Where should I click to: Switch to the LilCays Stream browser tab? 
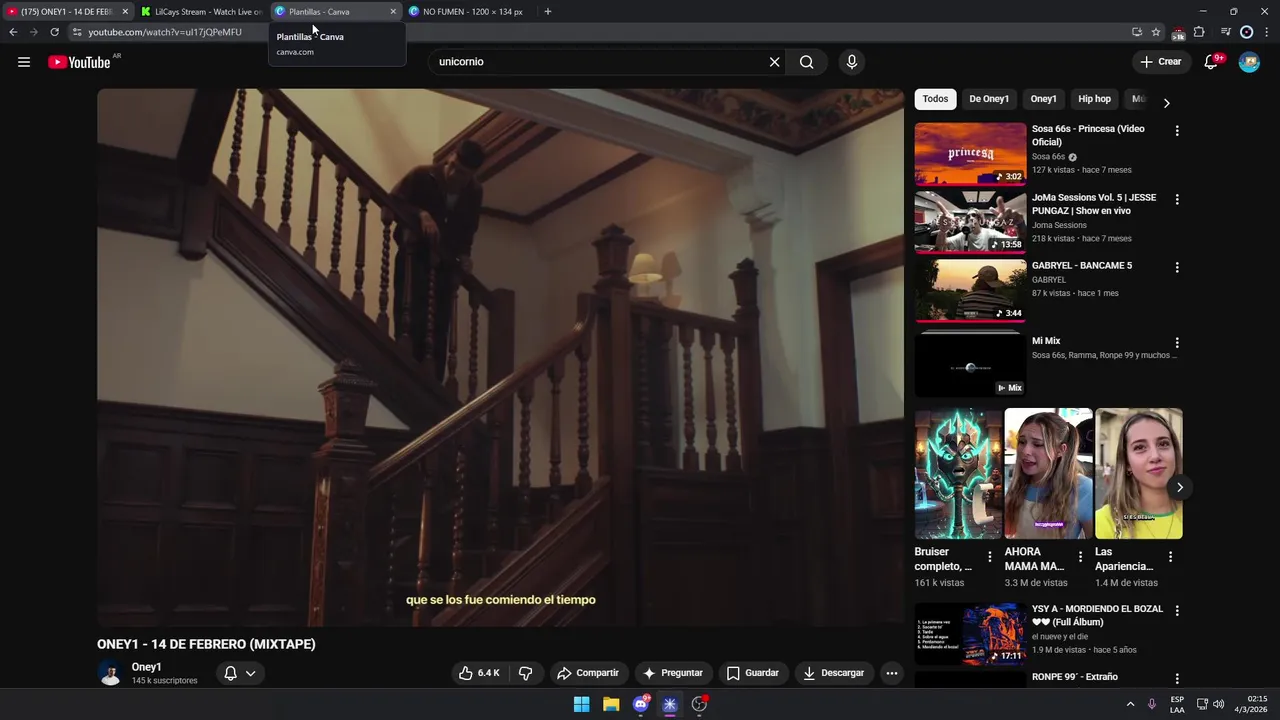tap(201, 12)
